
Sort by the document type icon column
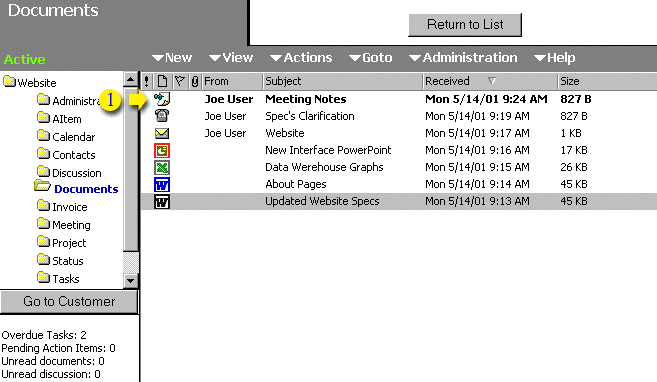point(163,81)
